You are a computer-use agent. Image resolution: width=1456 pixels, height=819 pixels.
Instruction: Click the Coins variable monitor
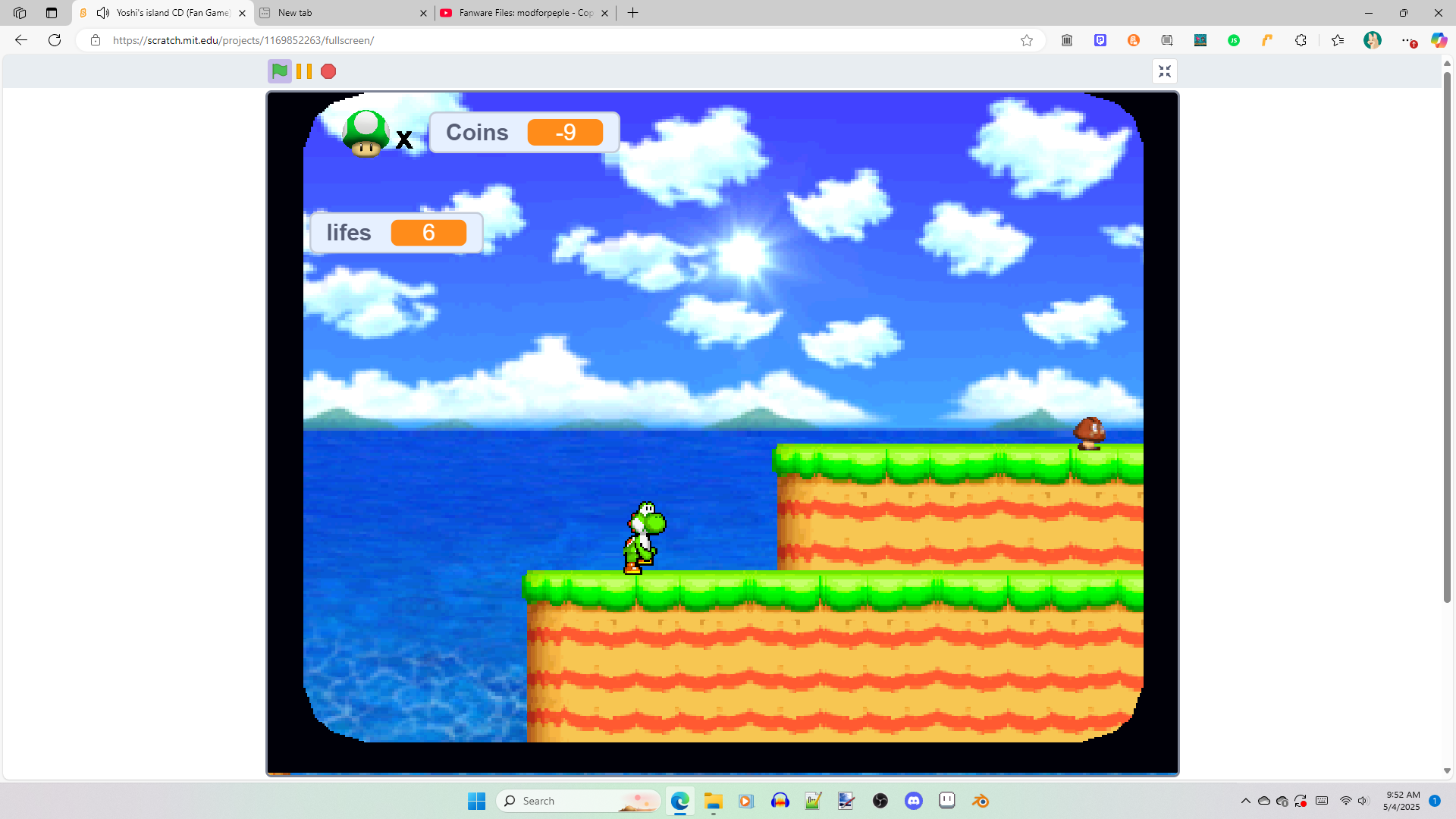pyautogui.click(x=525, y=132)
